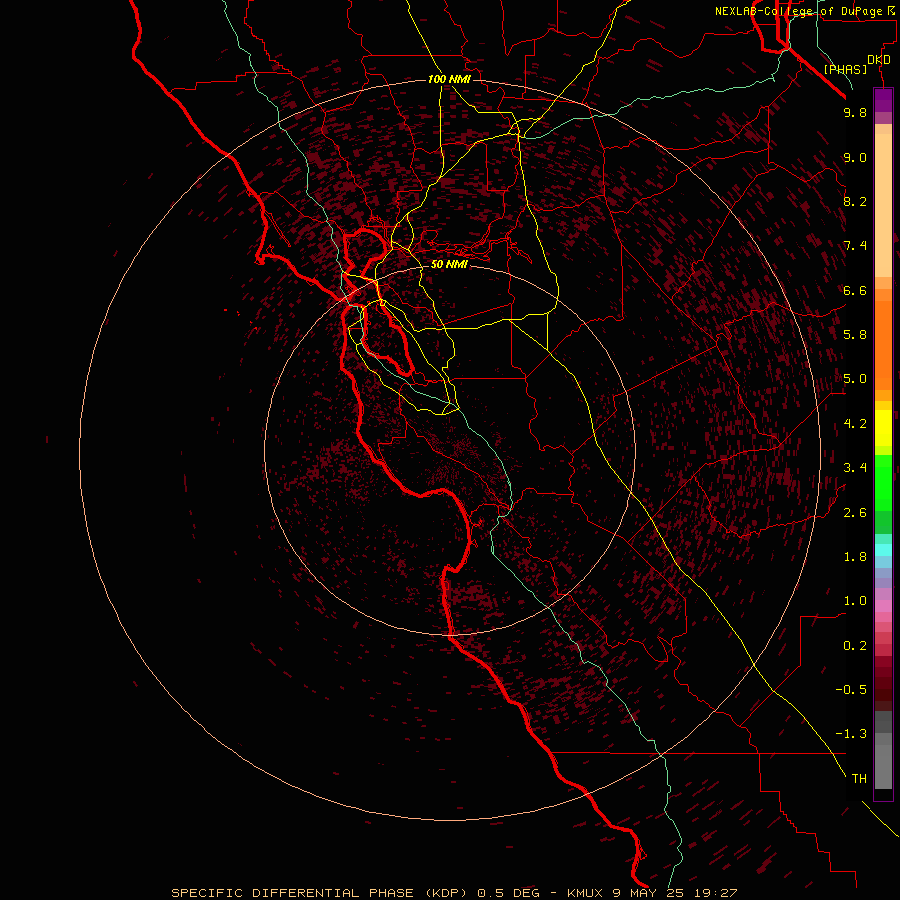Click the 5.8 value on the color scale

[855, 335]
